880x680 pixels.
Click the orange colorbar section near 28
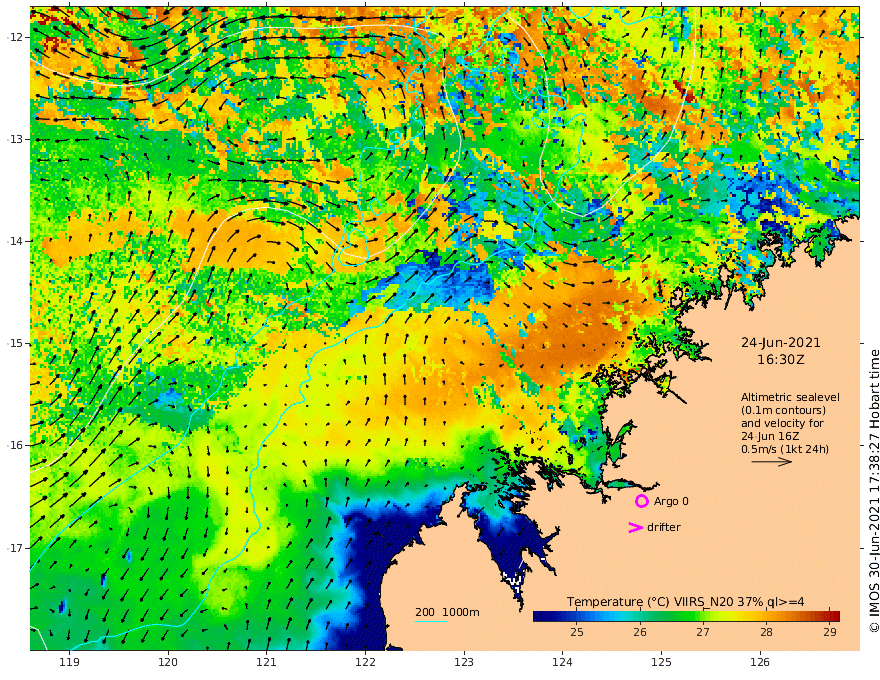click(766, 617)
